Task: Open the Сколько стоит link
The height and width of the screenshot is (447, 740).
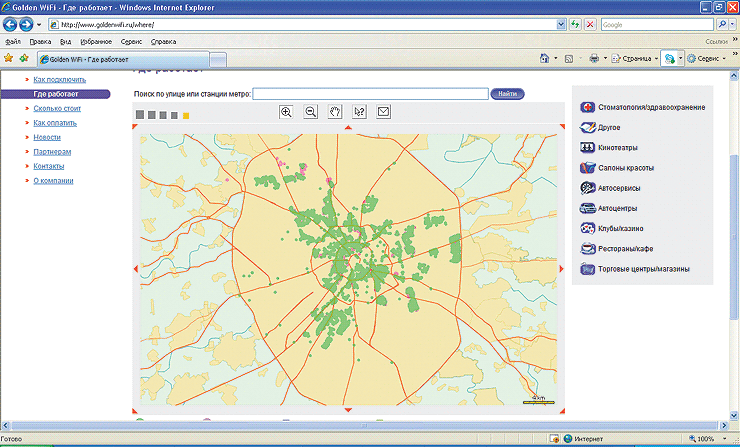Action: point(57,109)
